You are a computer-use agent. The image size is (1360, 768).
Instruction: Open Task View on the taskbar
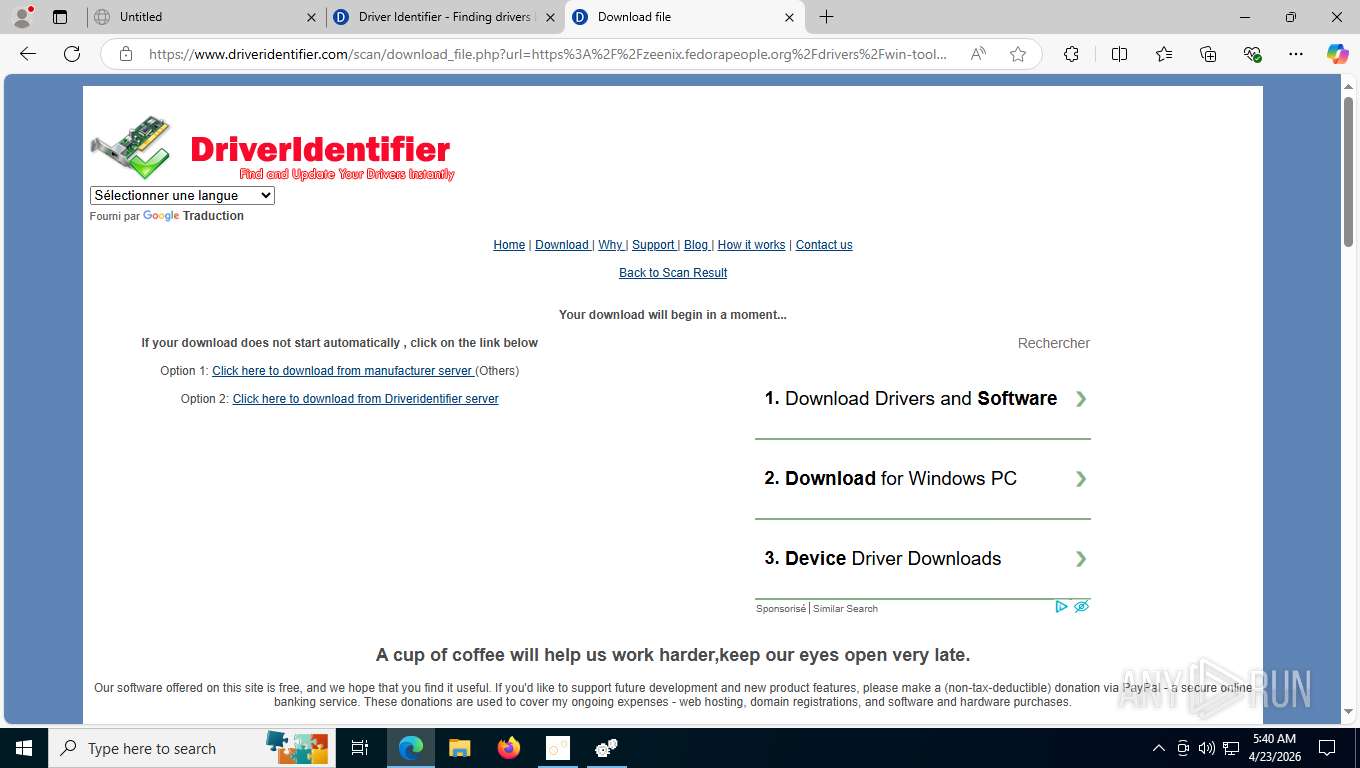(360, 748)
